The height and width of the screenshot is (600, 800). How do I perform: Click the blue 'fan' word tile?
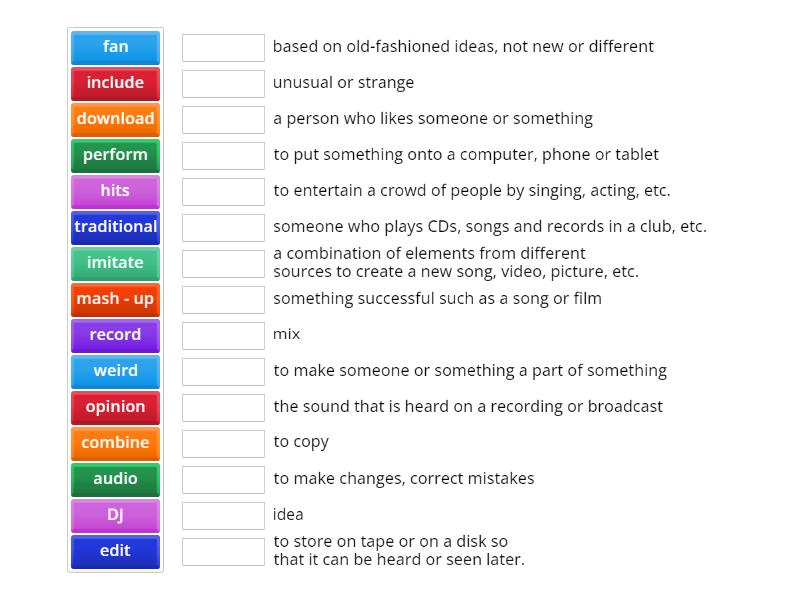(115, 47)
